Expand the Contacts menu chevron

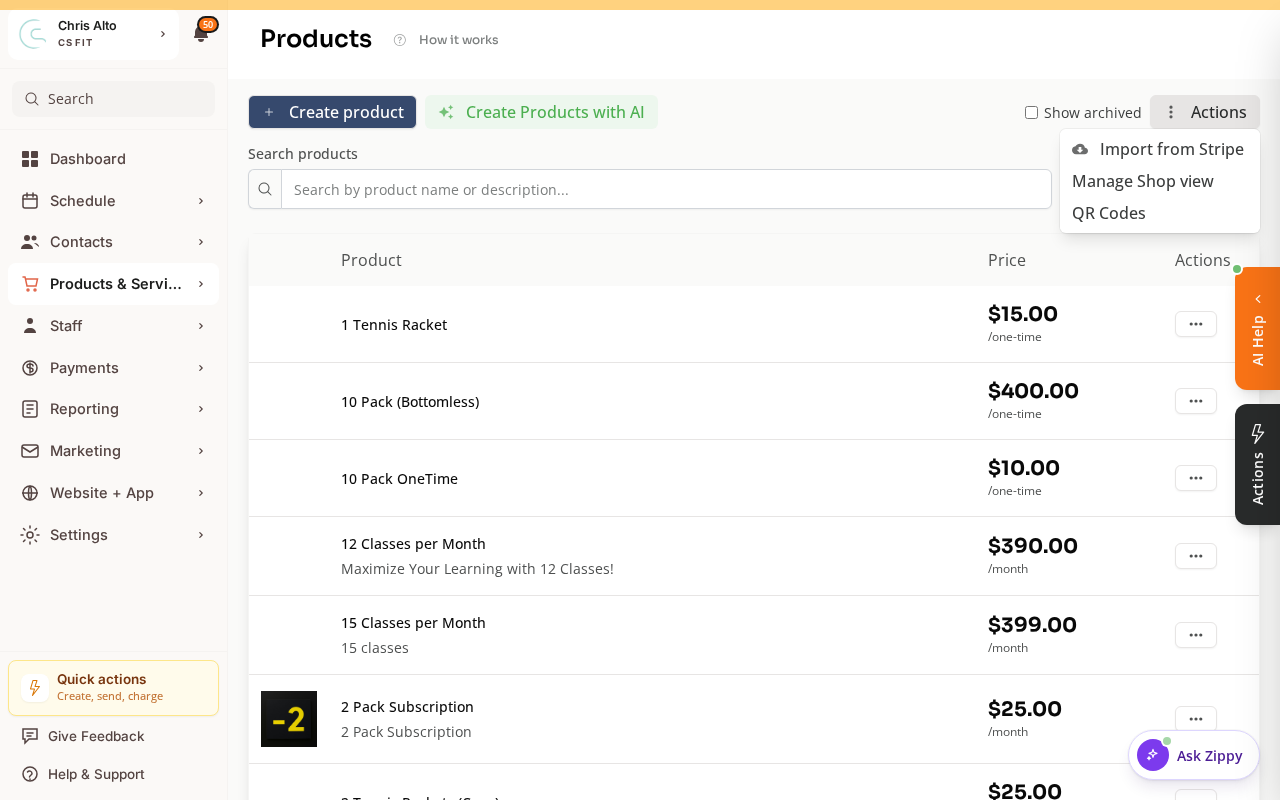pos(201,242)
